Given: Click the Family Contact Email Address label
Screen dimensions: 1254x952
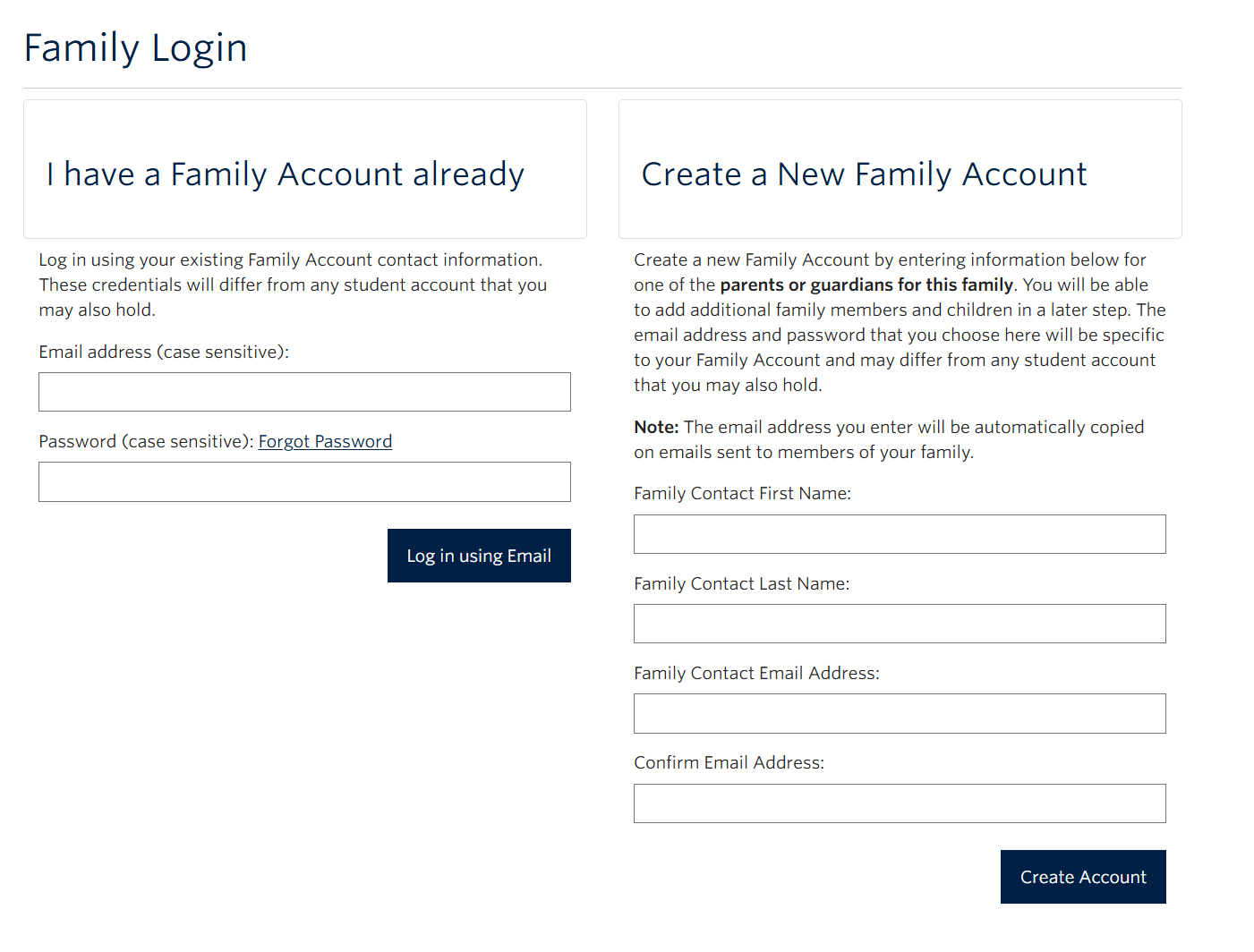Looking at the screenshot, I should [756, 673].
